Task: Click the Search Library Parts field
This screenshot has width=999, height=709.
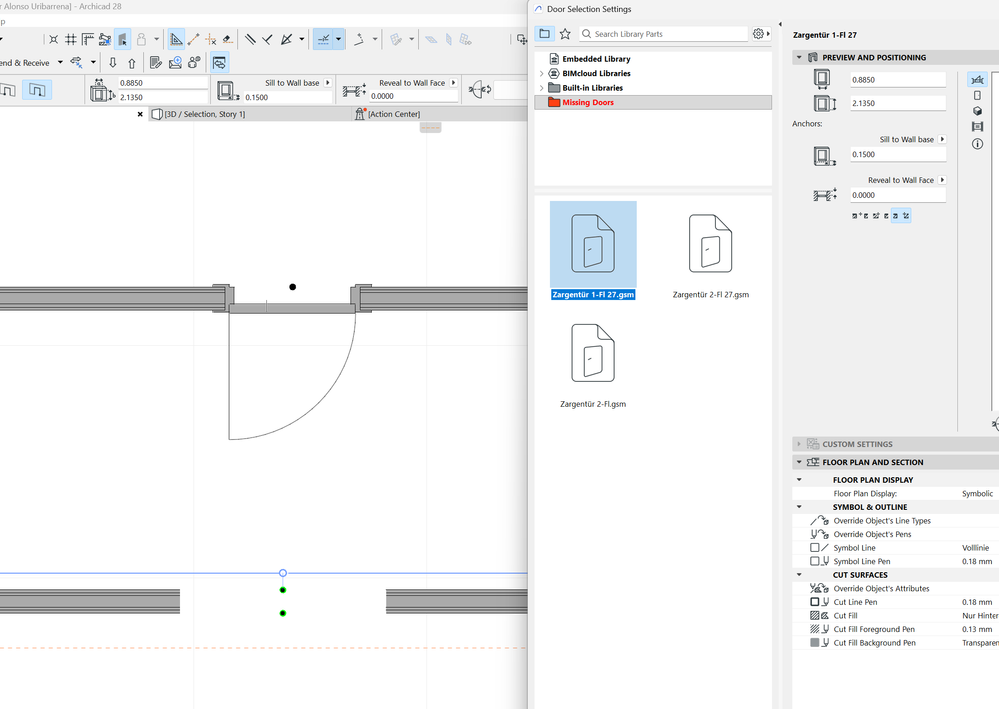Action: [663, 34]
